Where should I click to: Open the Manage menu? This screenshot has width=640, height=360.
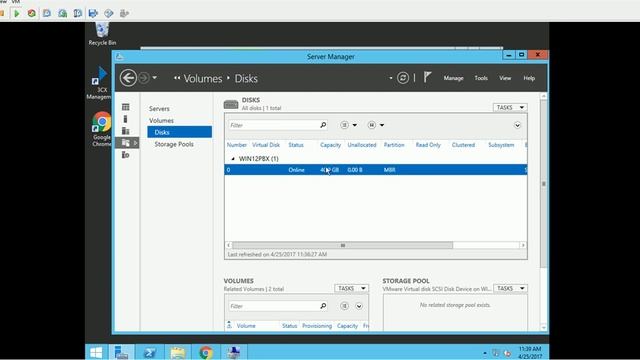click(x=453, y=78)
